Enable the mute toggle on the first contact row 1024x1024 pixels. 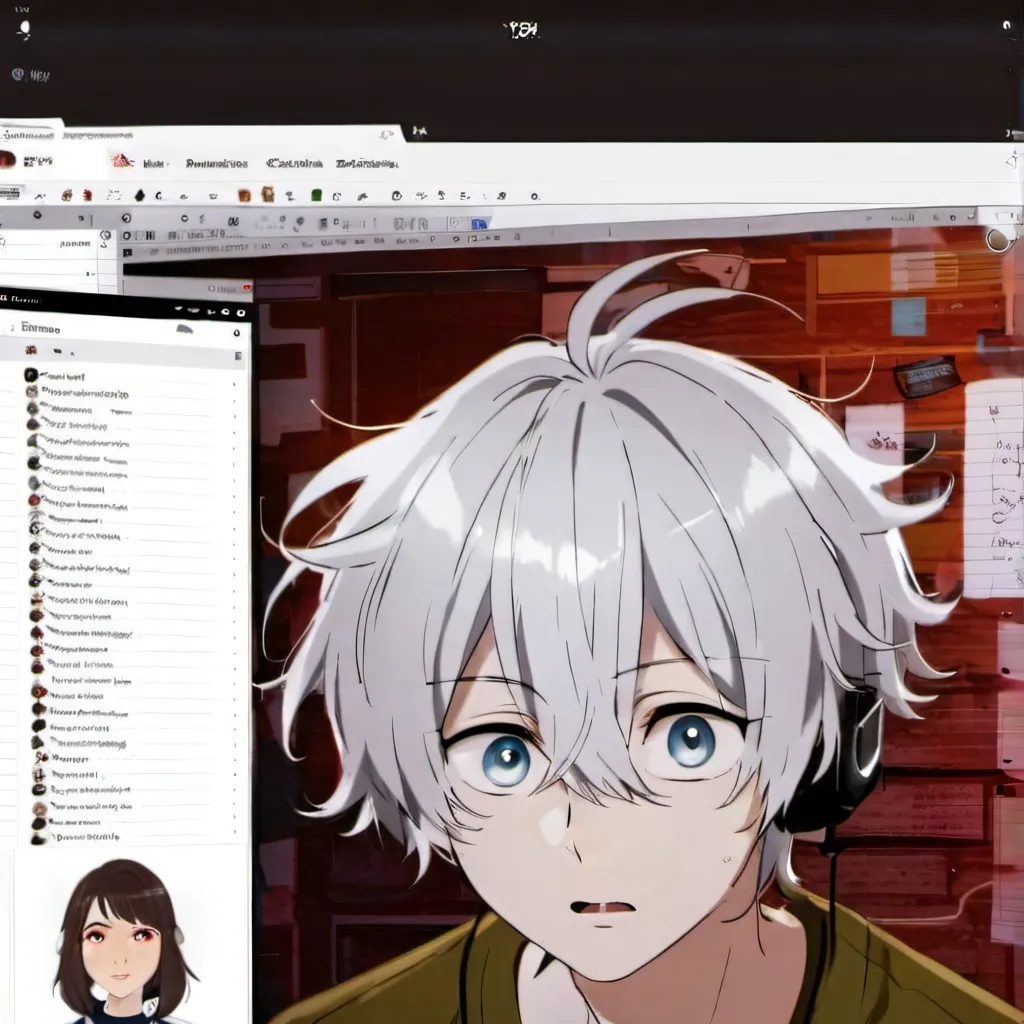[233, 383]
